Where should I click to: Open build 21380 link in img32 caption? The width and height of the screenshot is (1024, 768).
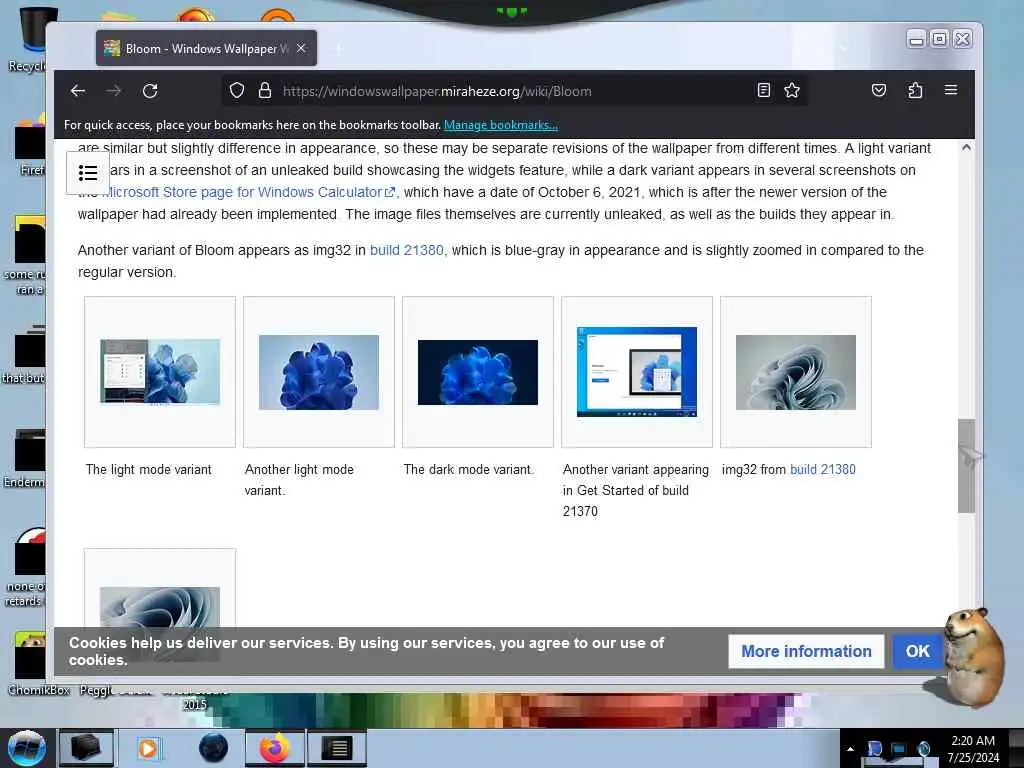(823, 470)
